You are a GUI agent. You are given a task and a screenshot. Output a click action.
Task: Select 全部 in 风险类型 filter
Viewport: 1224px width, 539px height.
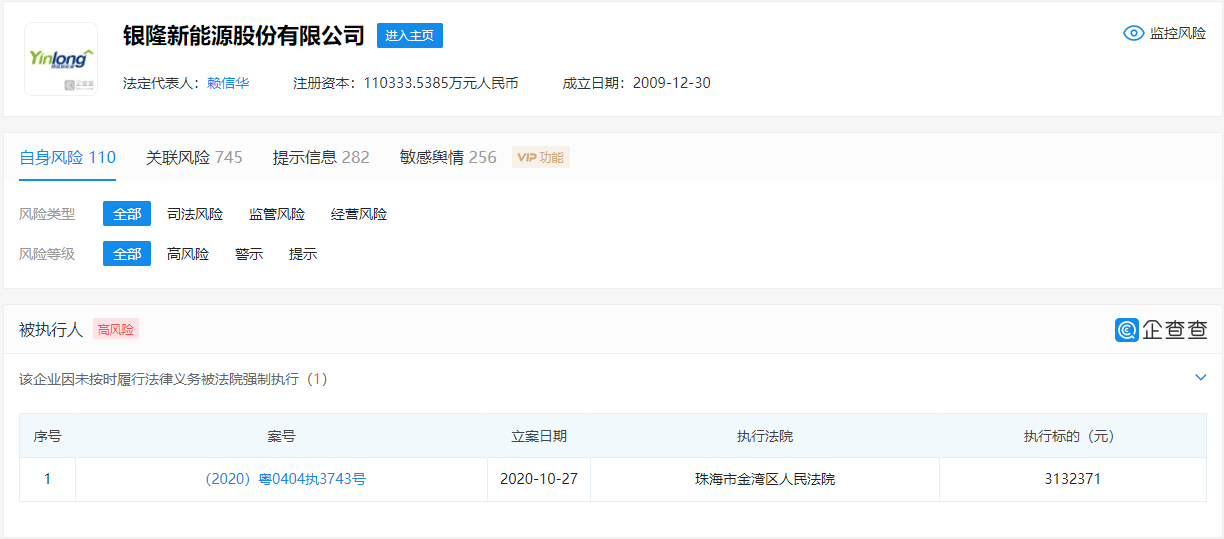coord(127,214)
